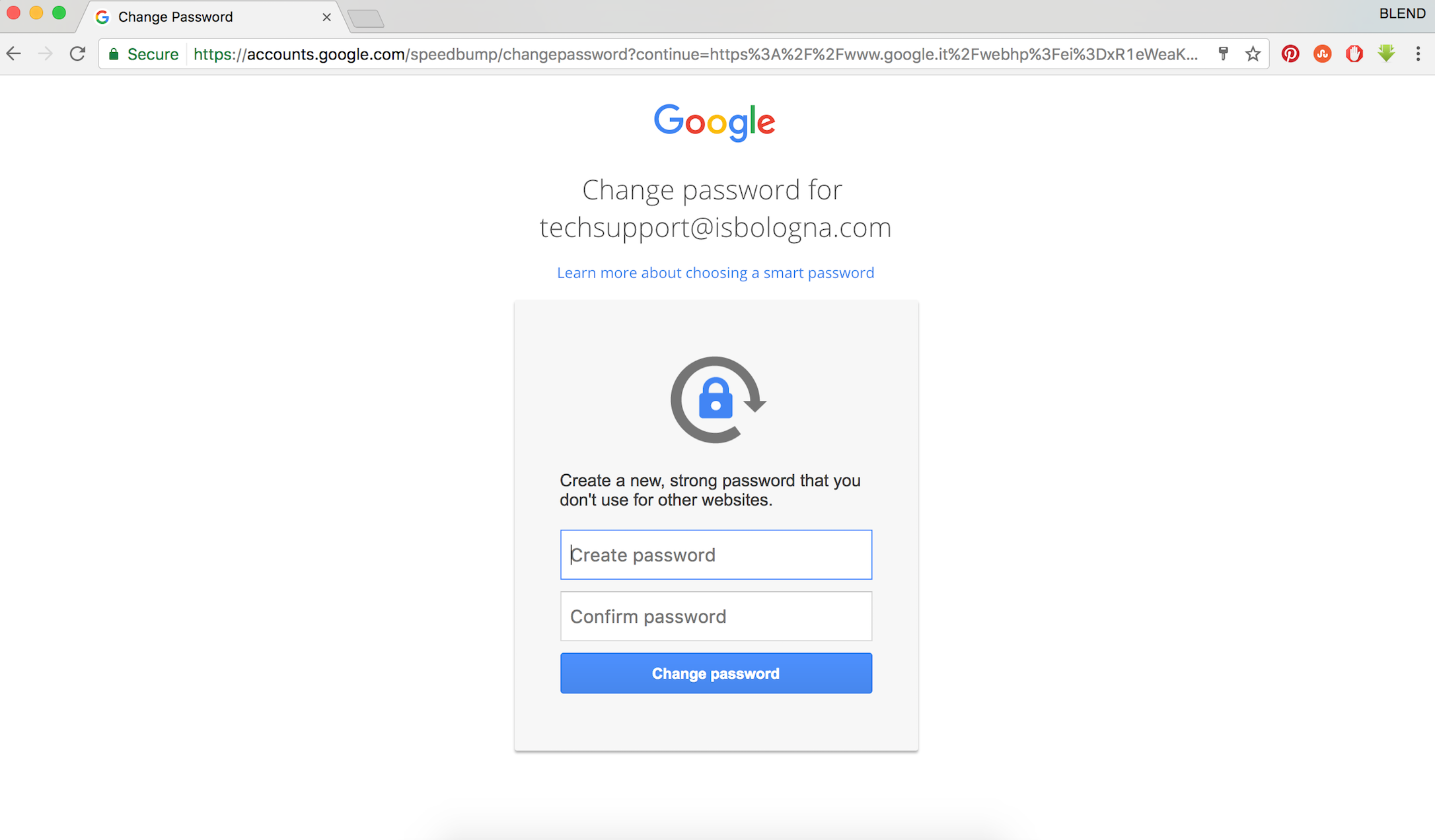Open a new tab with the tab button

(x=365, y=18)
